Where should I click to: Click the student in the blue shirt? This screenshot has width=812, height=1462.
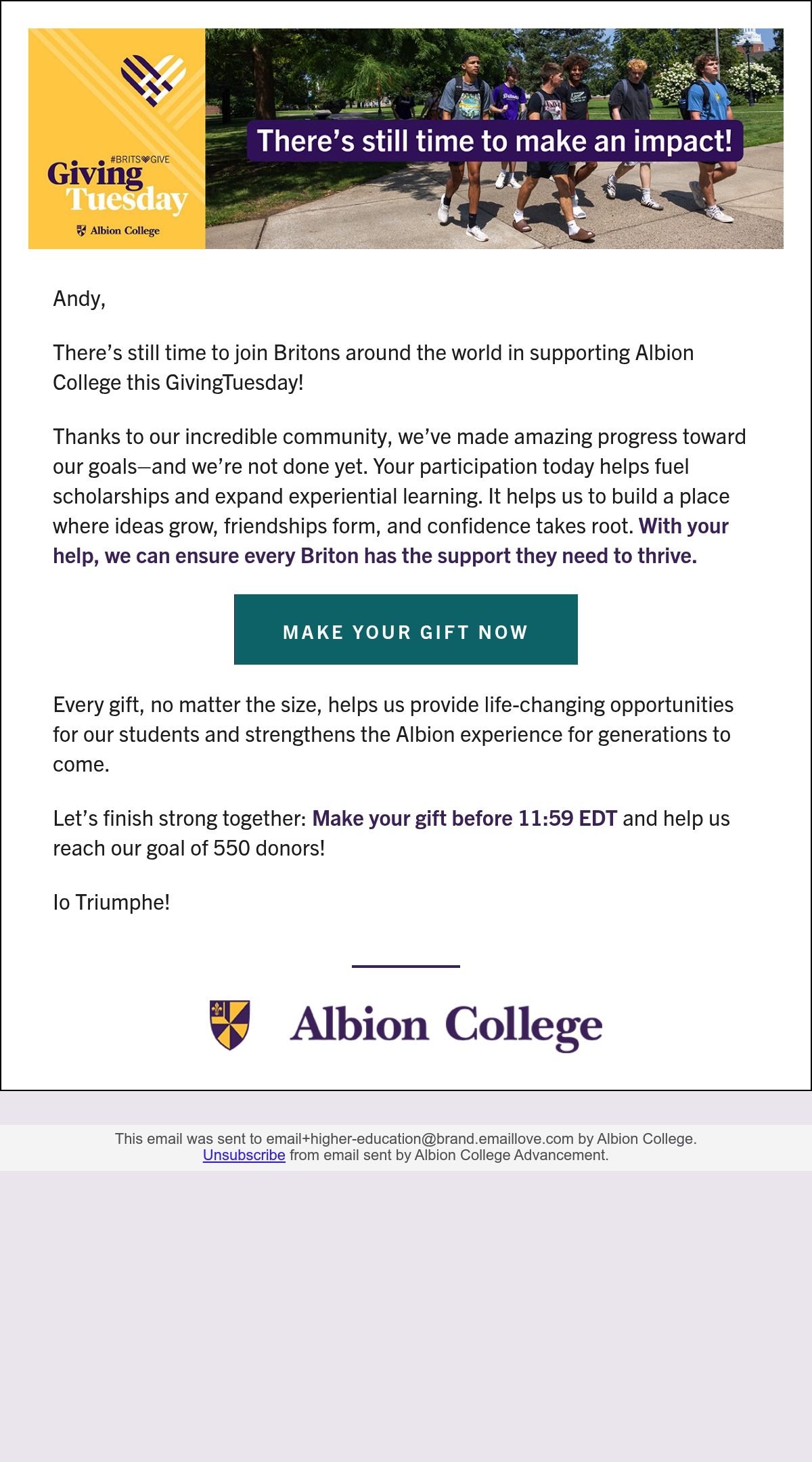click(708, 135)
